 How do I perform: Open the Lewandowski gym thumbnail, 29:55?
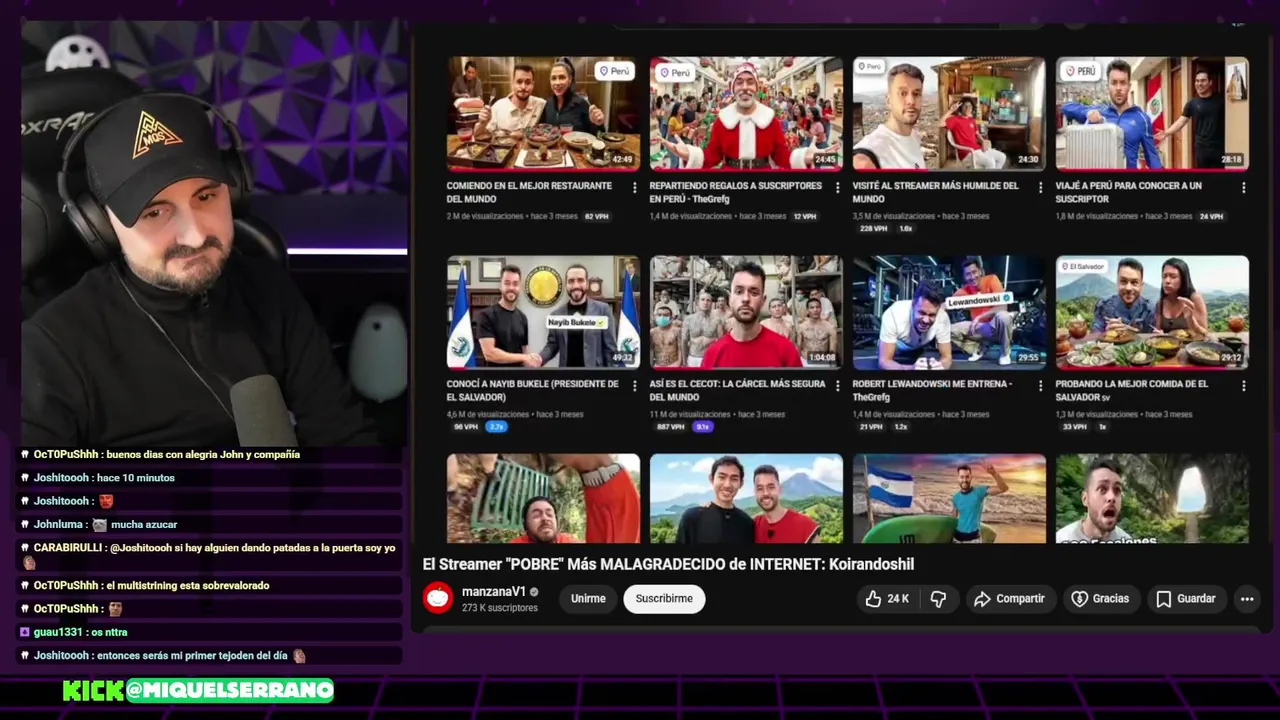(x=949, y=312)
